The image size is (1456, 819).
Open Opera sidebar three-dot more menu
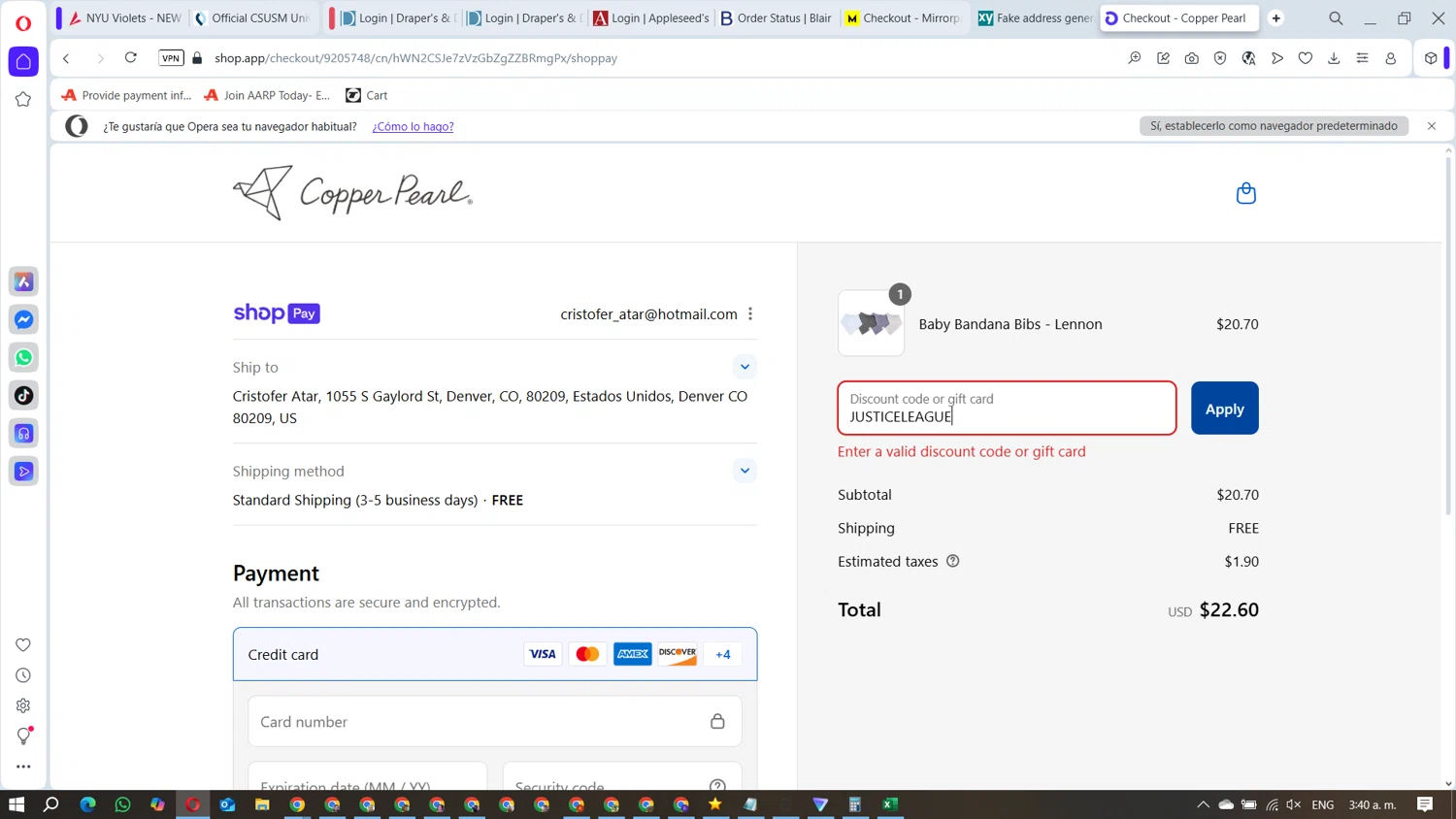[x=23, y=767]
